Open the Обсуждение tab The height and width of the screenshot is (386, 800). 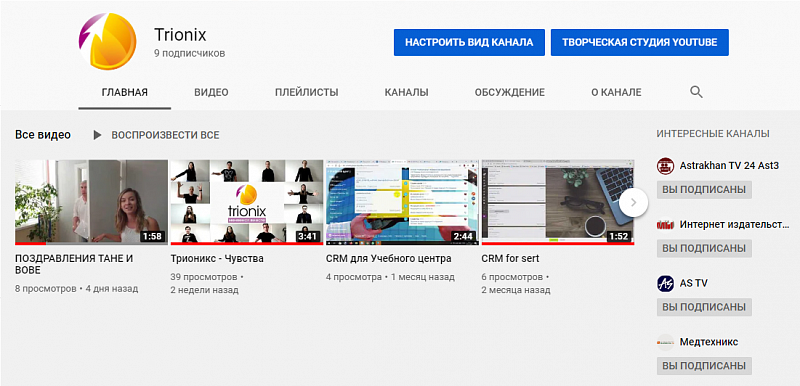pyautogui.click(x=510, y=93)
